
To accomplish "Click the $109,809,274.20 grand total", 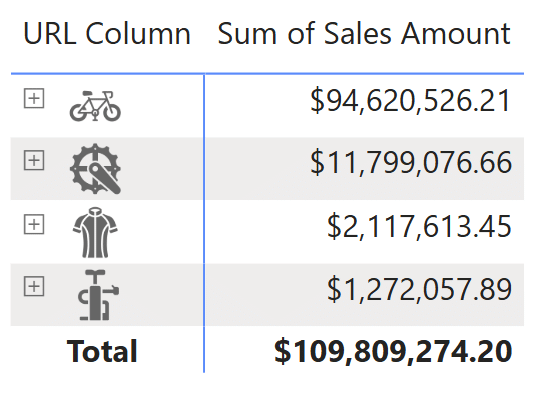I will tap(393, 352).
